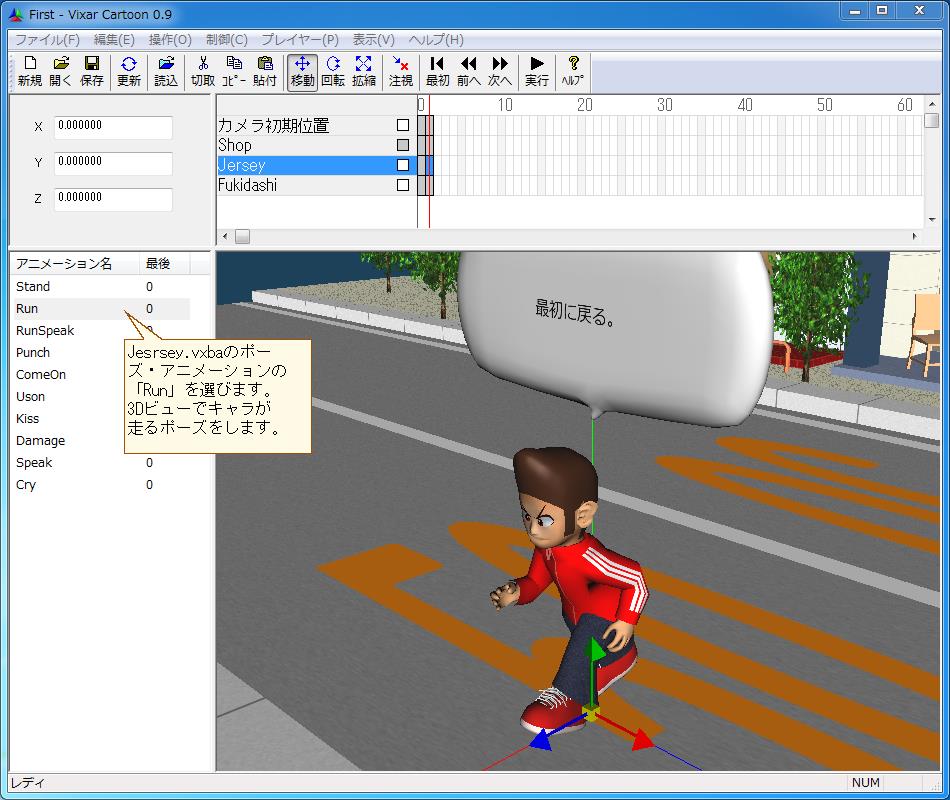
Task: Click the 更新 (Refresh) toolbar icon
Action: 129,71
